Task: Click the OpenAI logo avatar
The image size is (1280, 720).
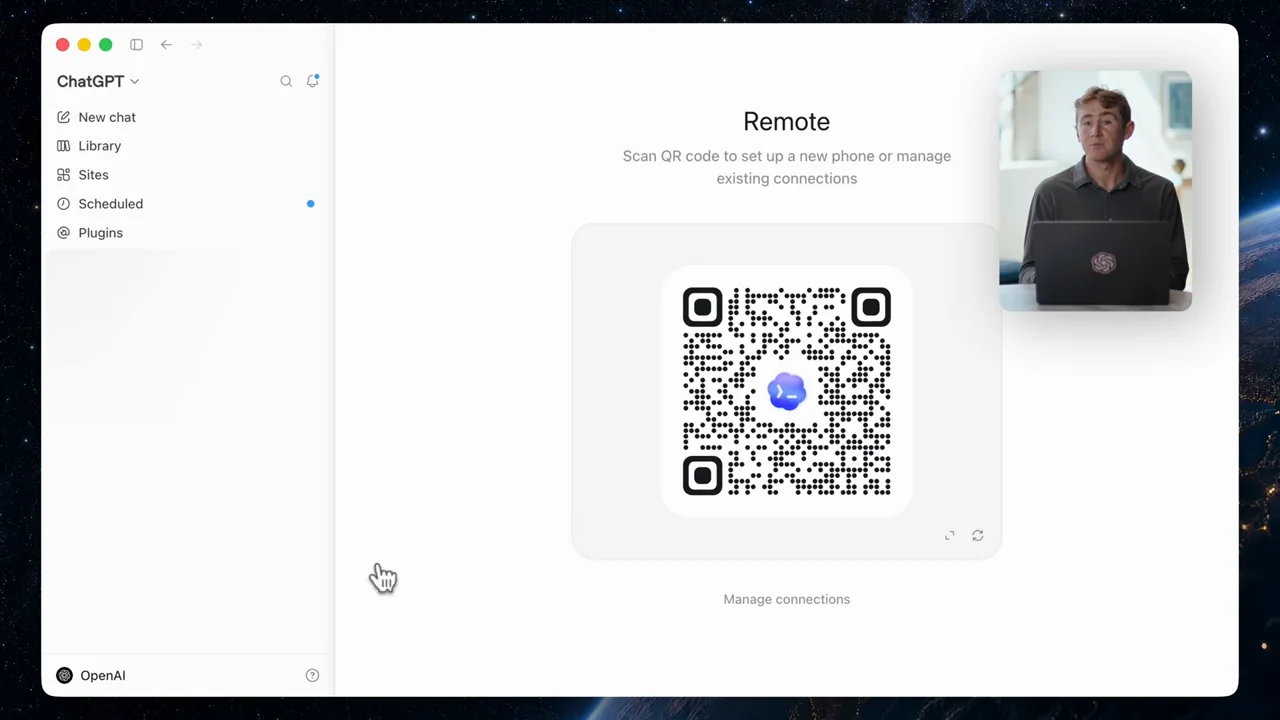Action: (64, 676)
